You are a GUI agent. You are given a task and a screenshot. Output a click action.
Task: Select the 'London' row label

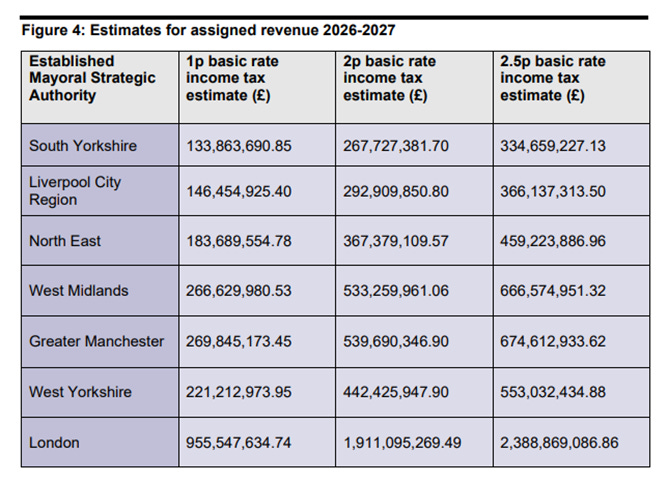[x=54, y=443]
